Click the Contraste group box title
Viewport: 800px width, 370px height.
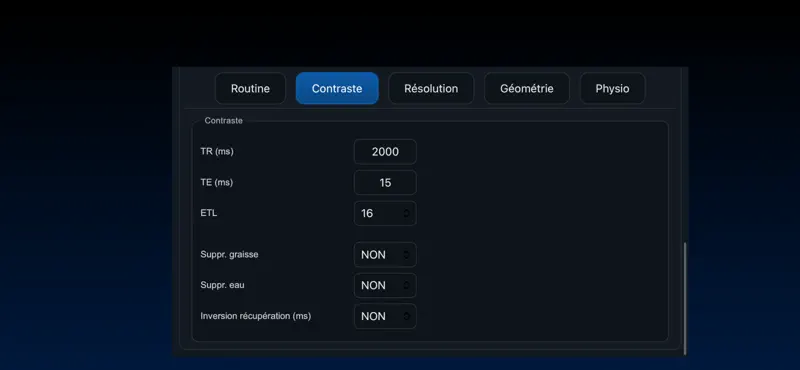point(223,121)
